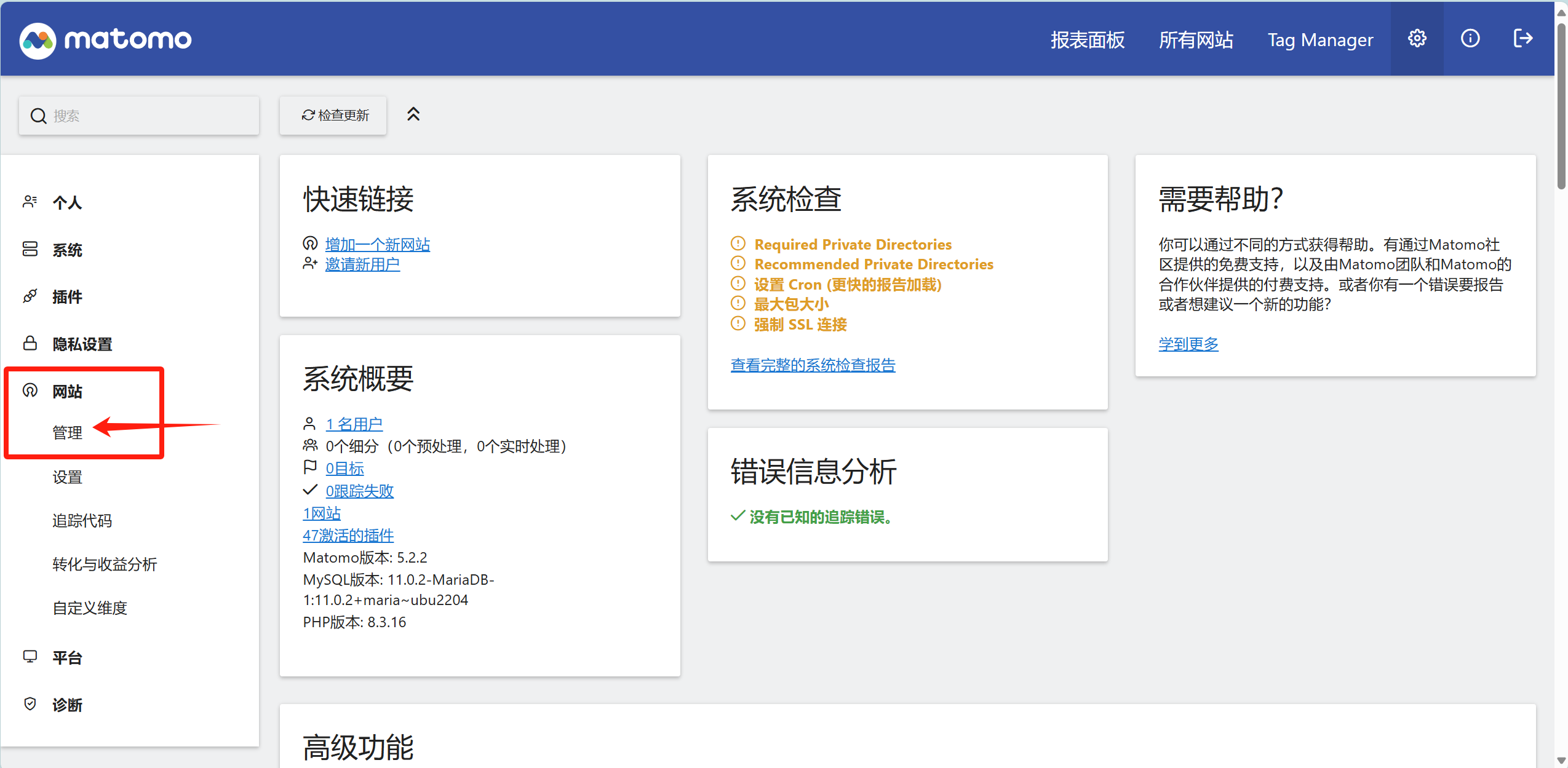The height and width of the screenshot is (768, 1568).
Task: Click the page's vertical scrollbar
Action: pyautogui.click(x=1561, y=105)
